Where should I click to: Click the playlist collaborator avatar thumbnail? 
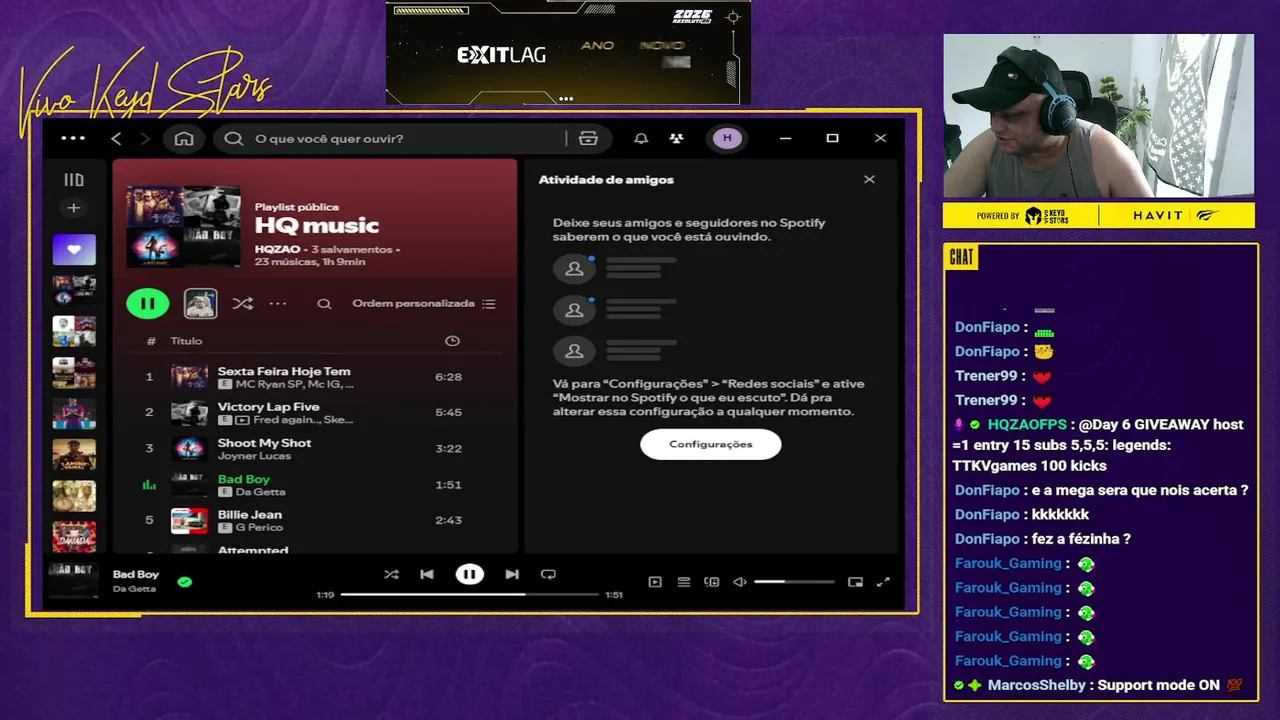point(201,303)
